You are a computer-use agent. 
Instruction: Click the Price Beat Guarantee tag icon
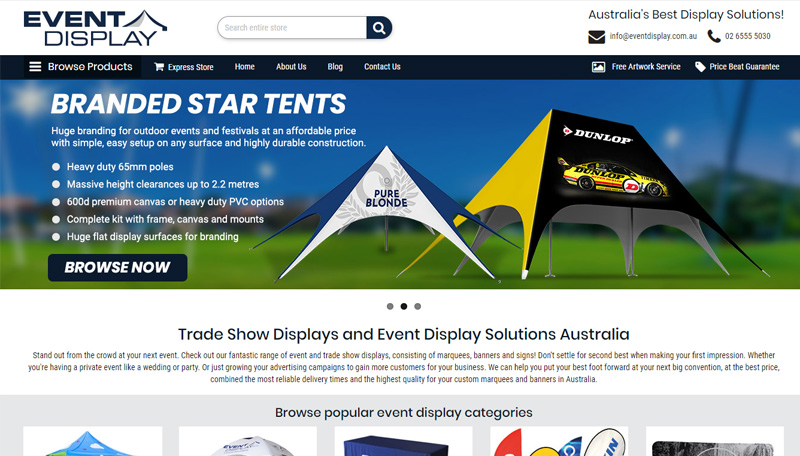[700, 67]
